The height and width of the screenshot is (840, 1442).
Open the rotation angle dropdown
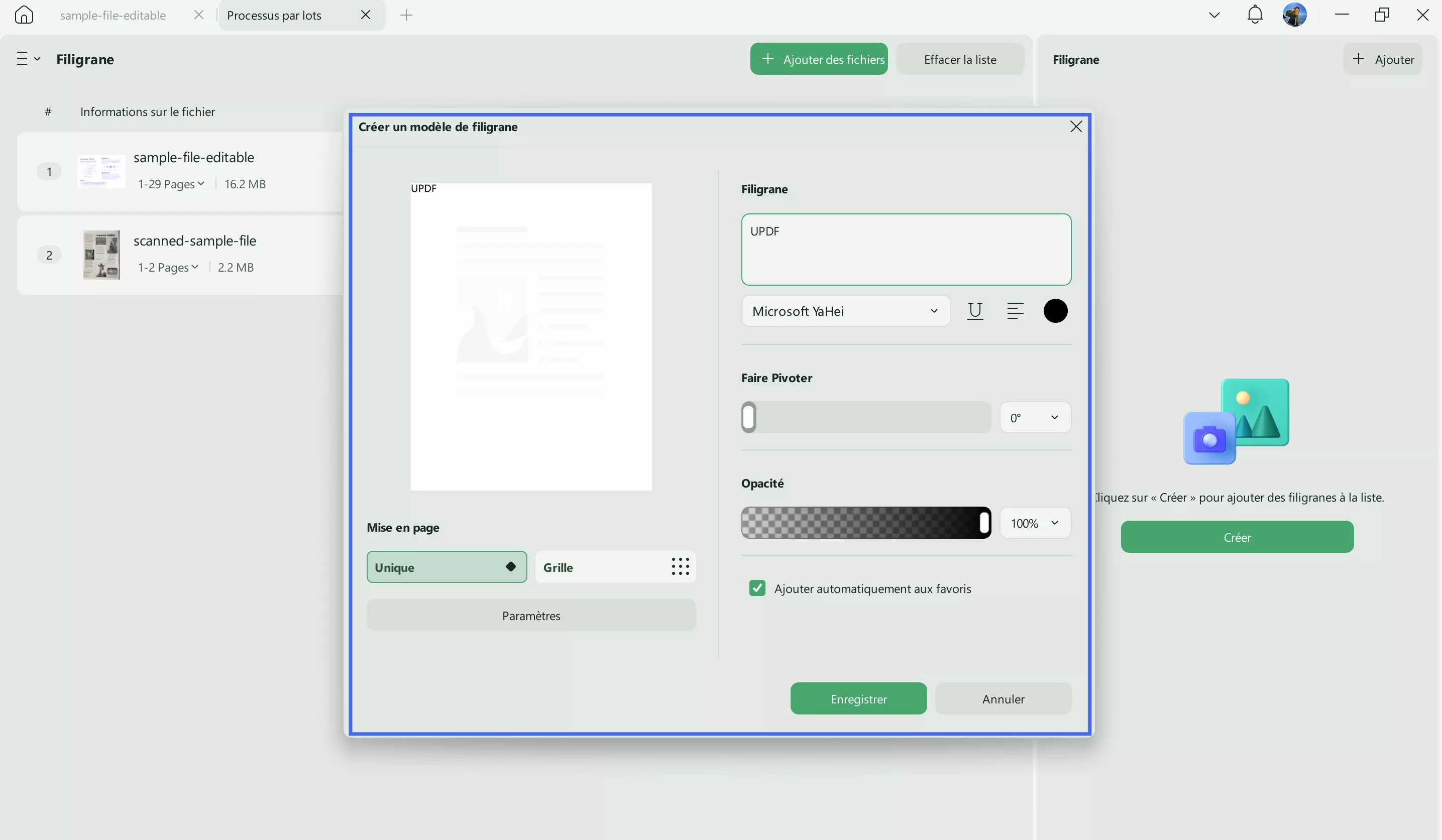(1035, 418)
